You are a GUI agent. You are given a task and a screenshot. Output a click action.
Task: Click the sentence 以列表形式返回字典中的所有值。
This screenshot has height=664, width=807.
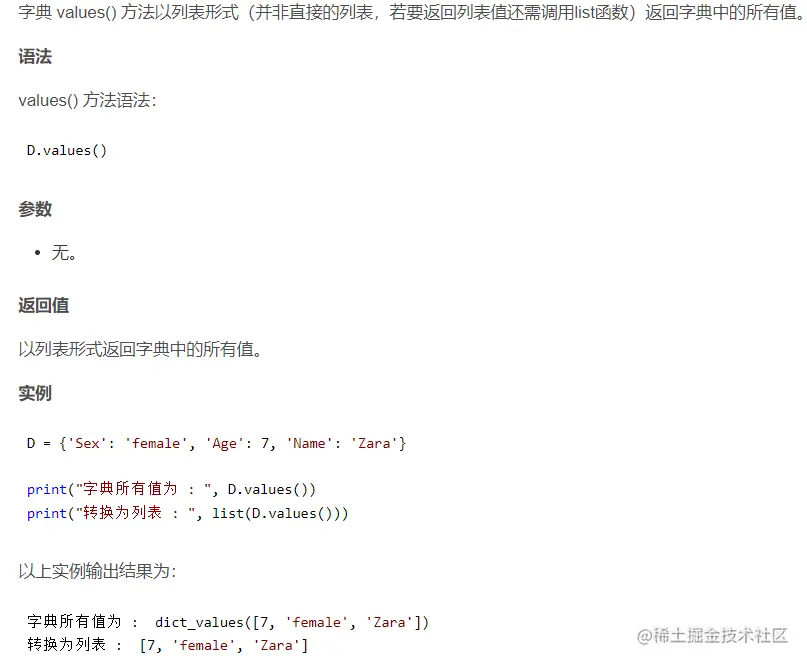tap(140, 349)
